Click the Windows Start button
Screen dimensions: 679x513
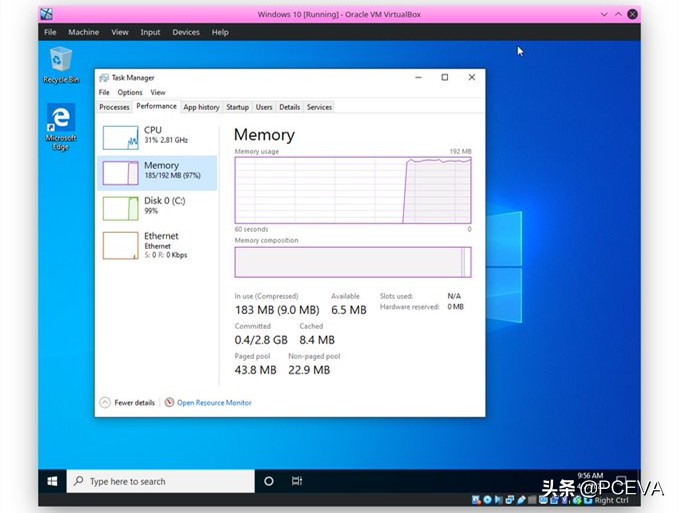(52, 481)
